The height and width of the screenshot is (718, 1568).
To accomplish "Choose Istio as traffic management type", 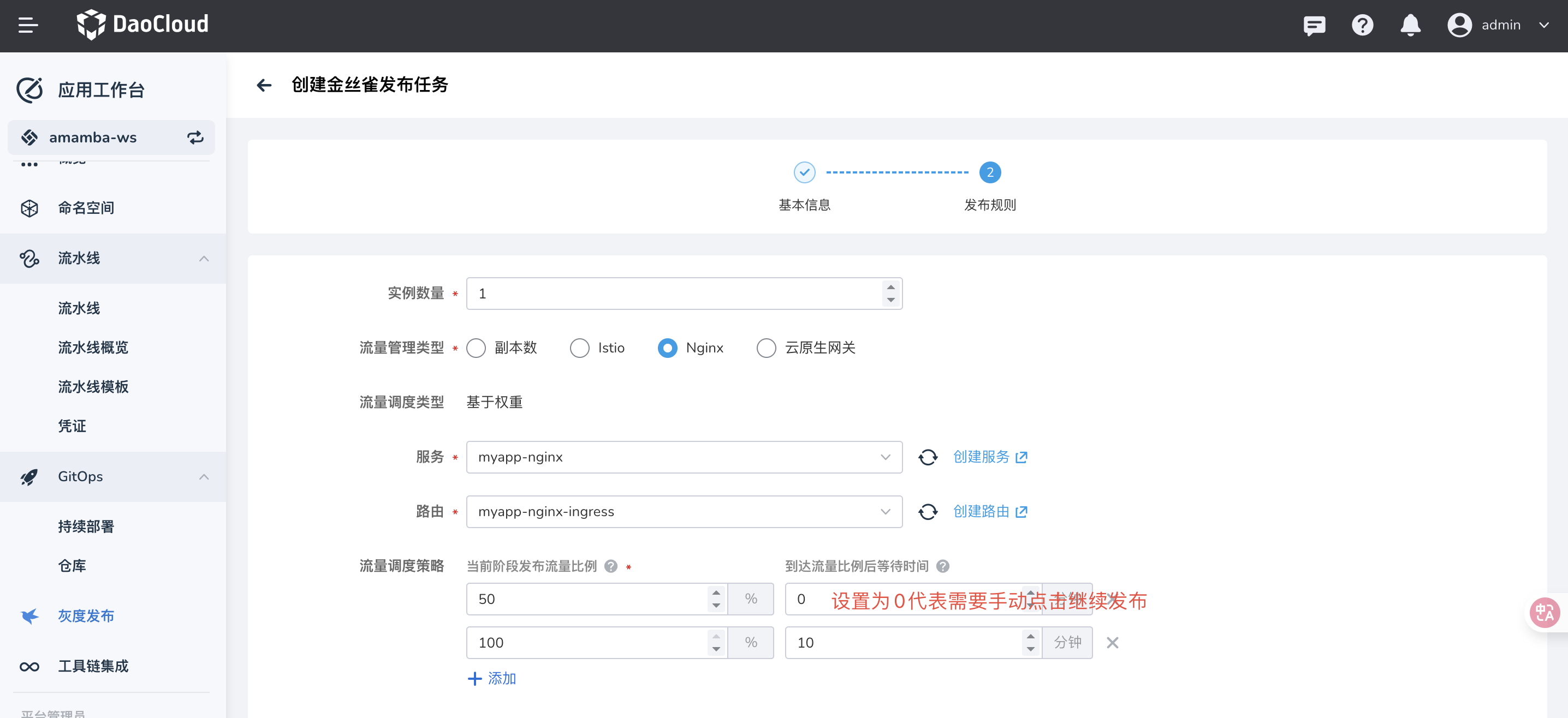I will pyautogui.click(x=579, y=348).
